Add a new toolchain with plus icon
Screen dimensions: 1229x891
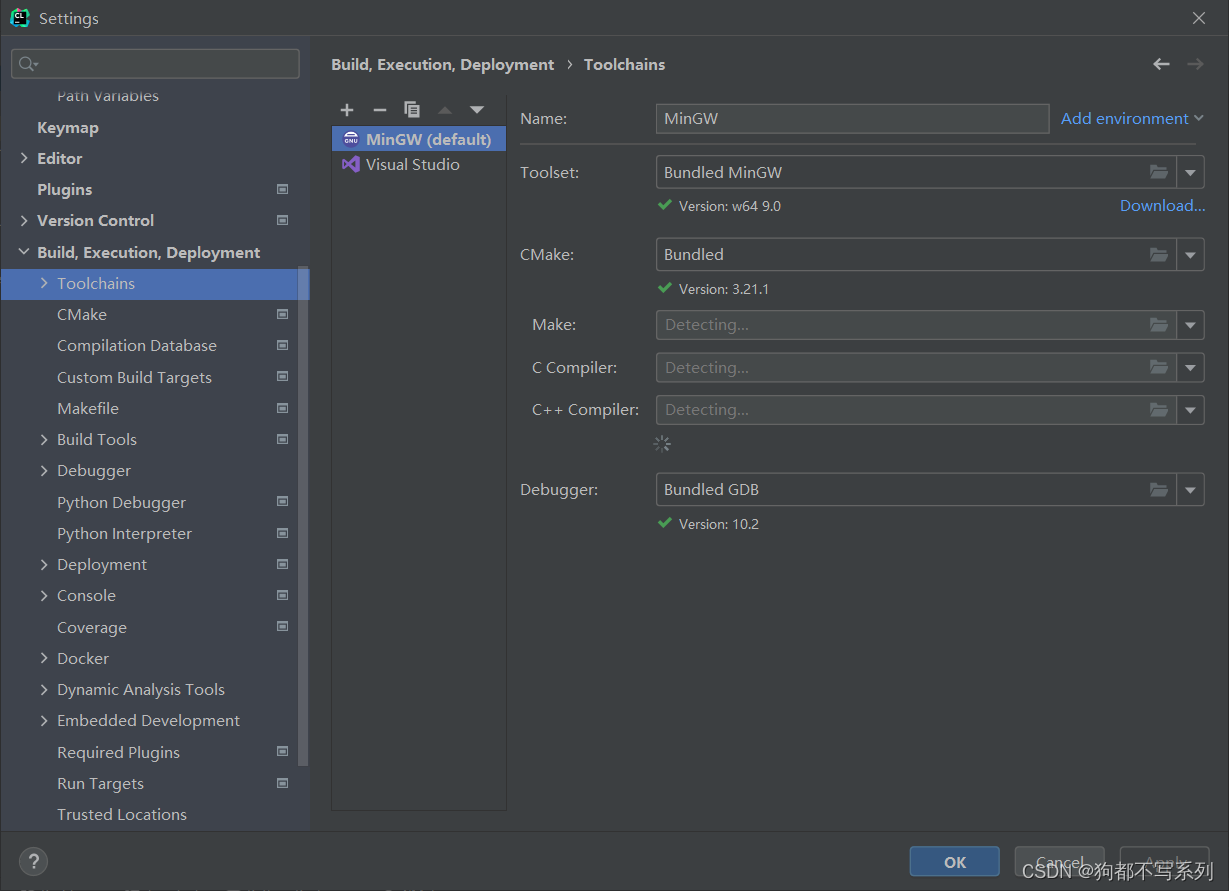point(347,110)
